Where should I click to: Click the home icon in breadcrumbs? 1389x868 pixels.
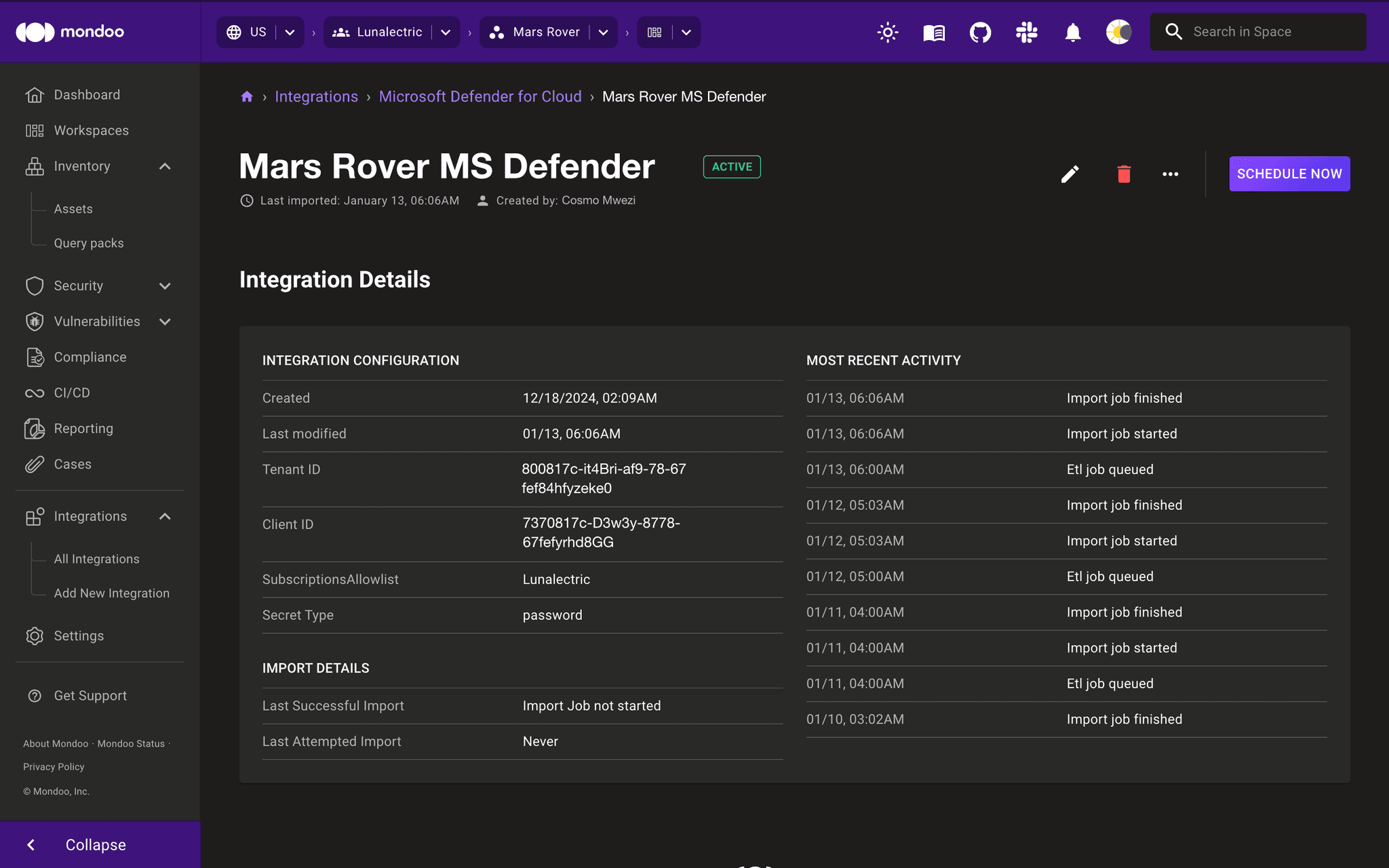click(x=247, y=96)
